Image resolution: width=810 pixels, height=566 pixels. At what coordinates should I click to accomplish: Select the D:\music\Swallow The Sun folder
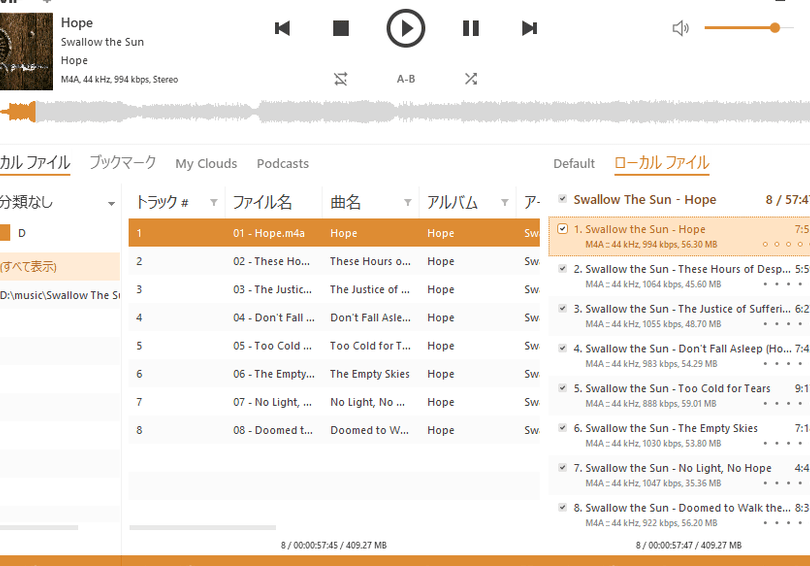(x=59, y=295)
